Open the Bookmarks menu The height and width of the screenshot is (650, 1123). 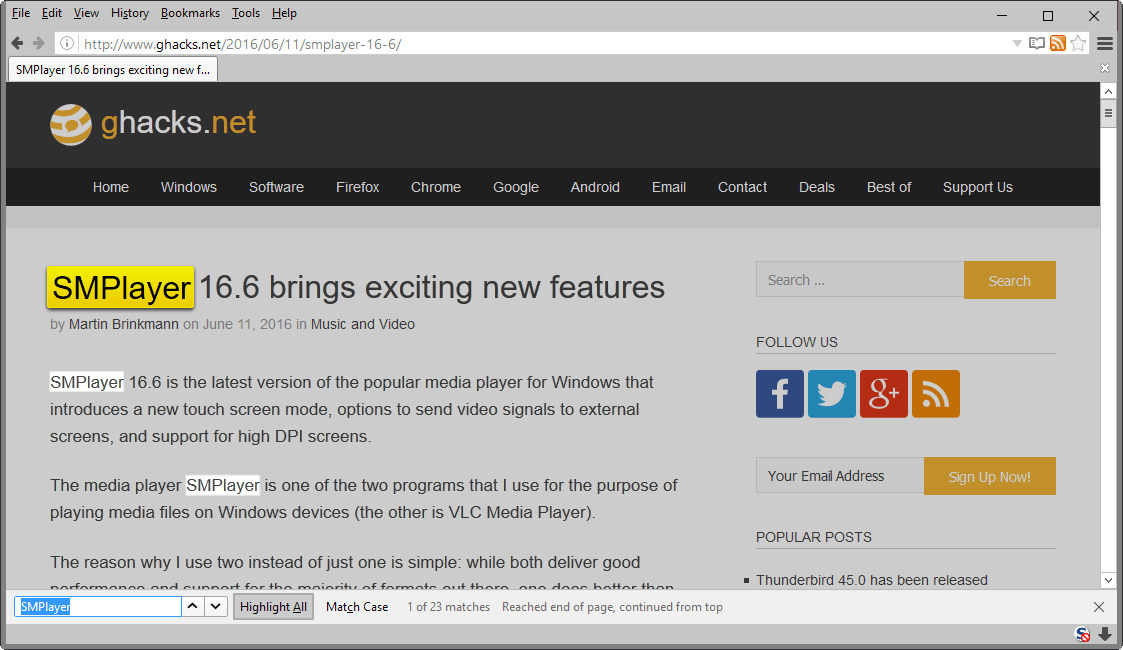point(190,13)
